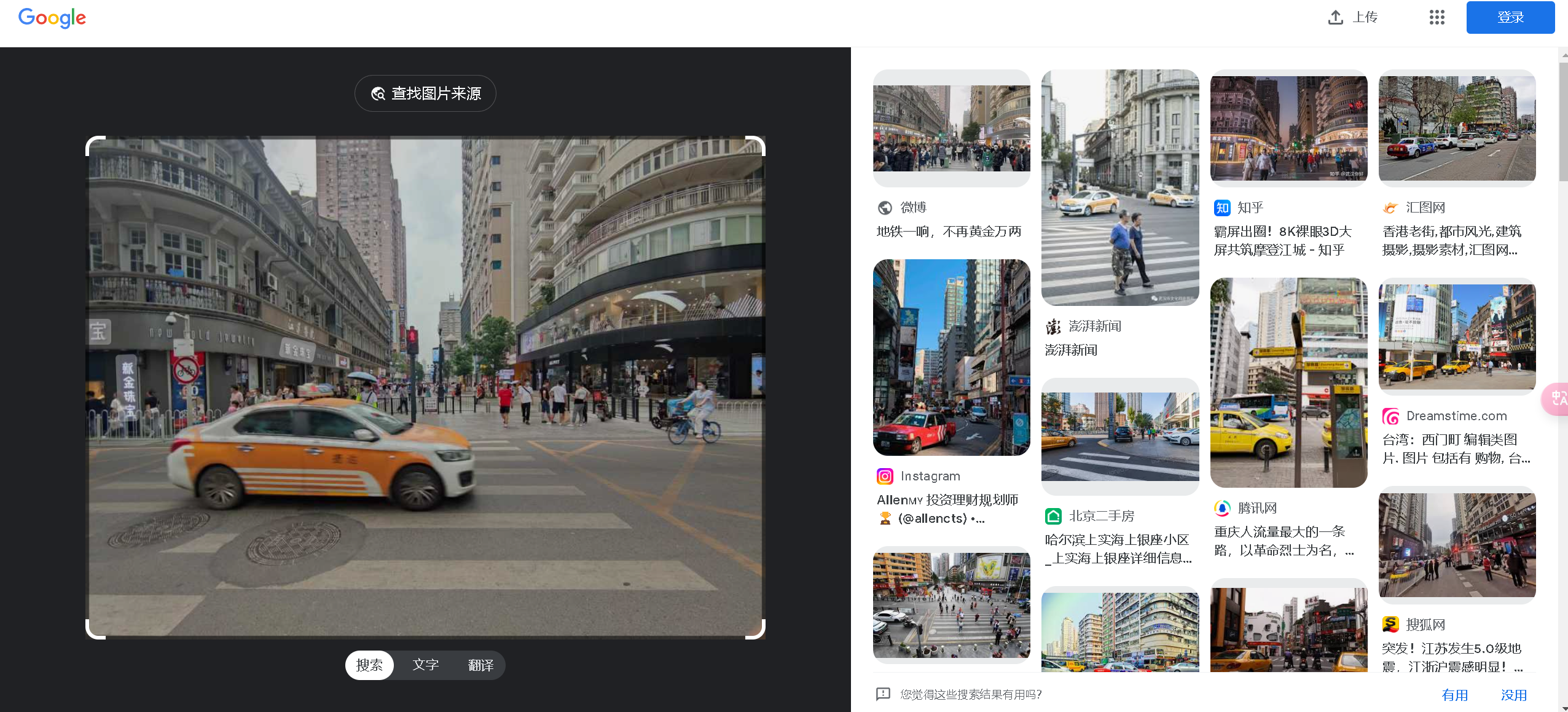The height and width of the screenshot is (712, 1568).
Task: Click the Tencent (腾讯网) source icon
Action: 1222,508
